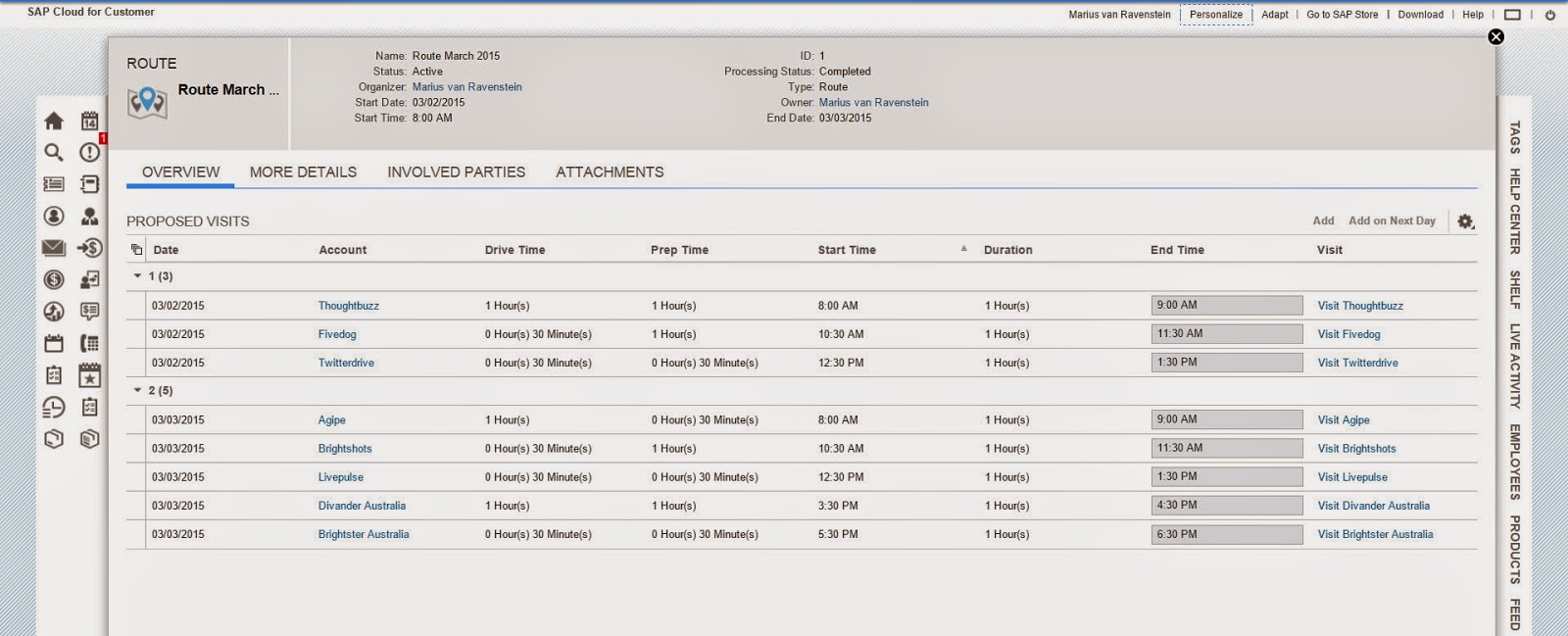1568x636 pixels.
Task: Open Visit Brightster Australia link
Action: coord(1375,534)
